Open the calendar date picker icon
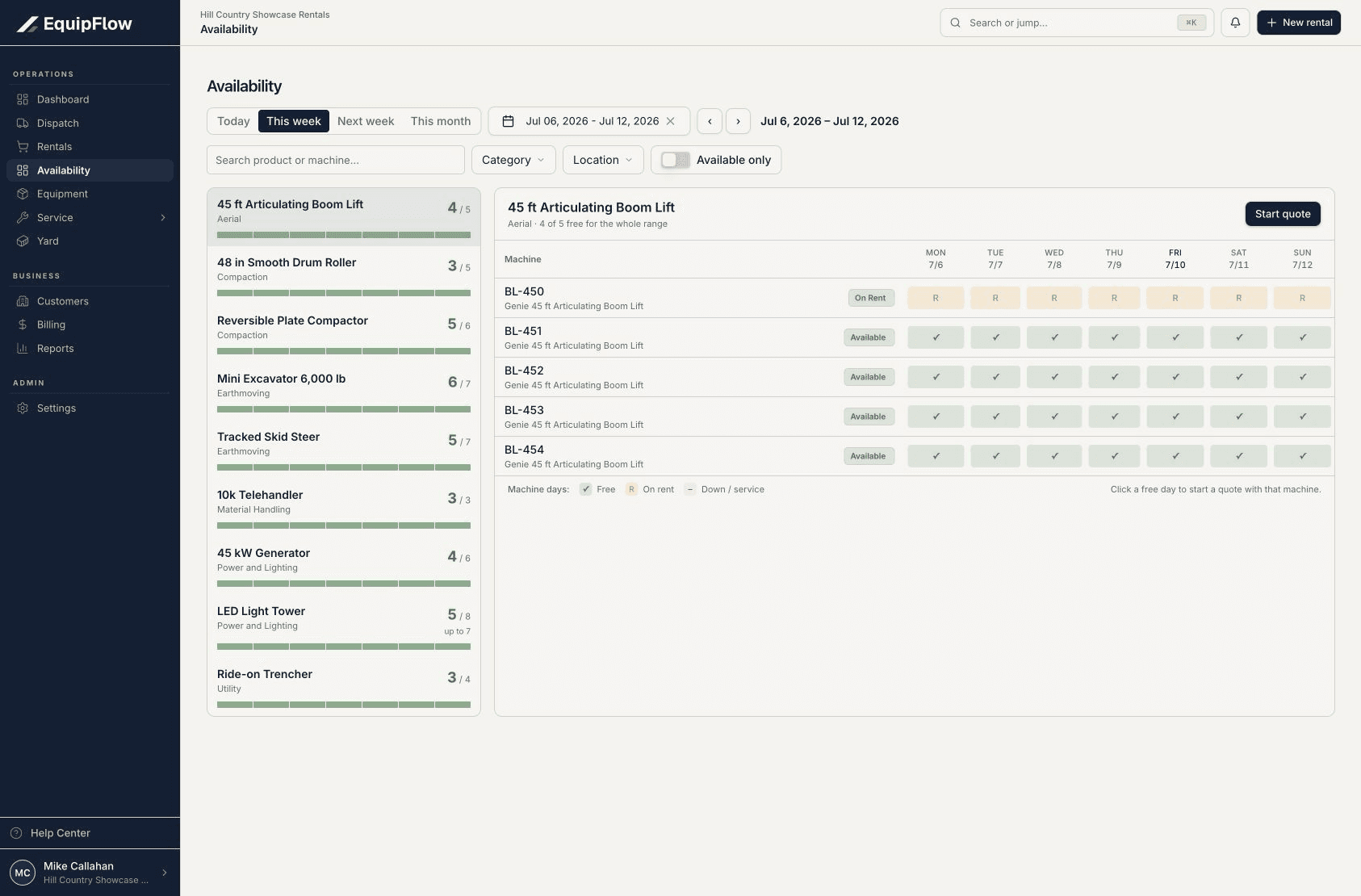 [x=508, y=121]
